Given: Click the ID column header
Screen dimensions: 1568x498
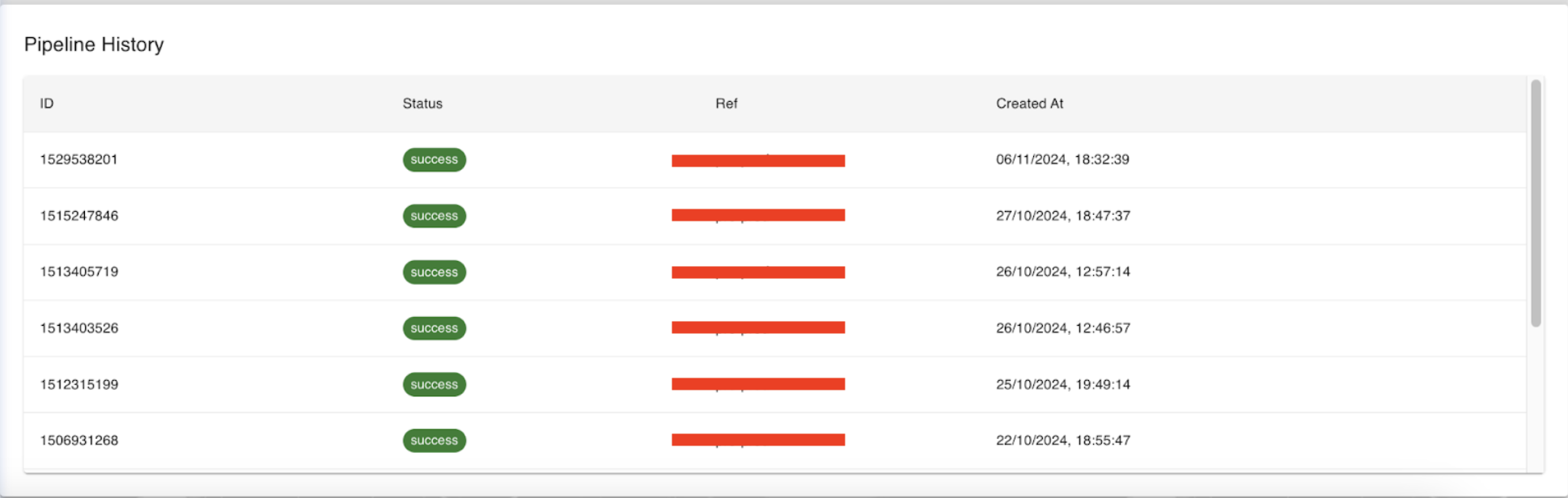Looking at the screenshot, I should tap(47, 103).
